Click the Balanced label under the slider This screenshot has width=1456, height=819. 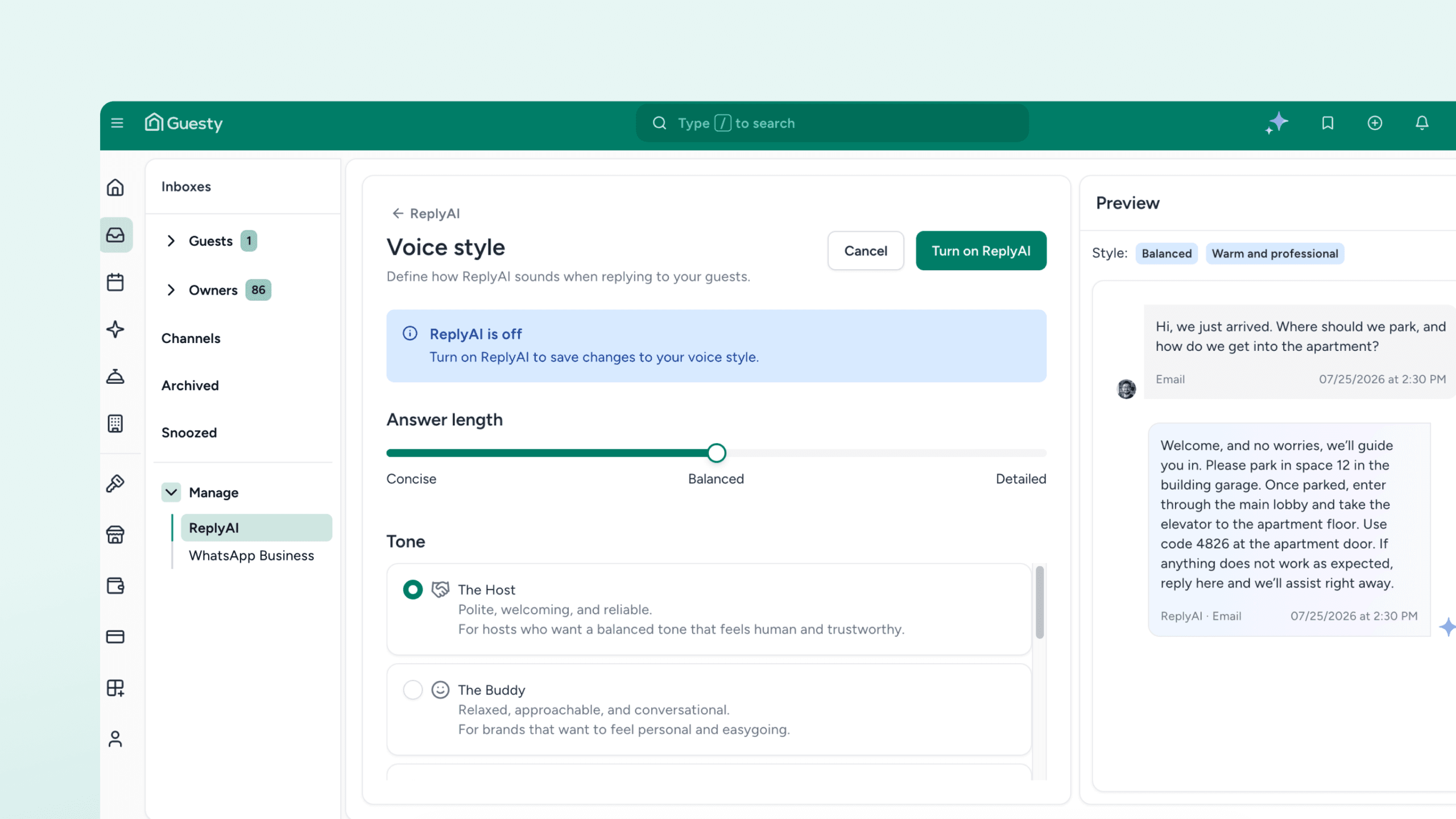716,479
